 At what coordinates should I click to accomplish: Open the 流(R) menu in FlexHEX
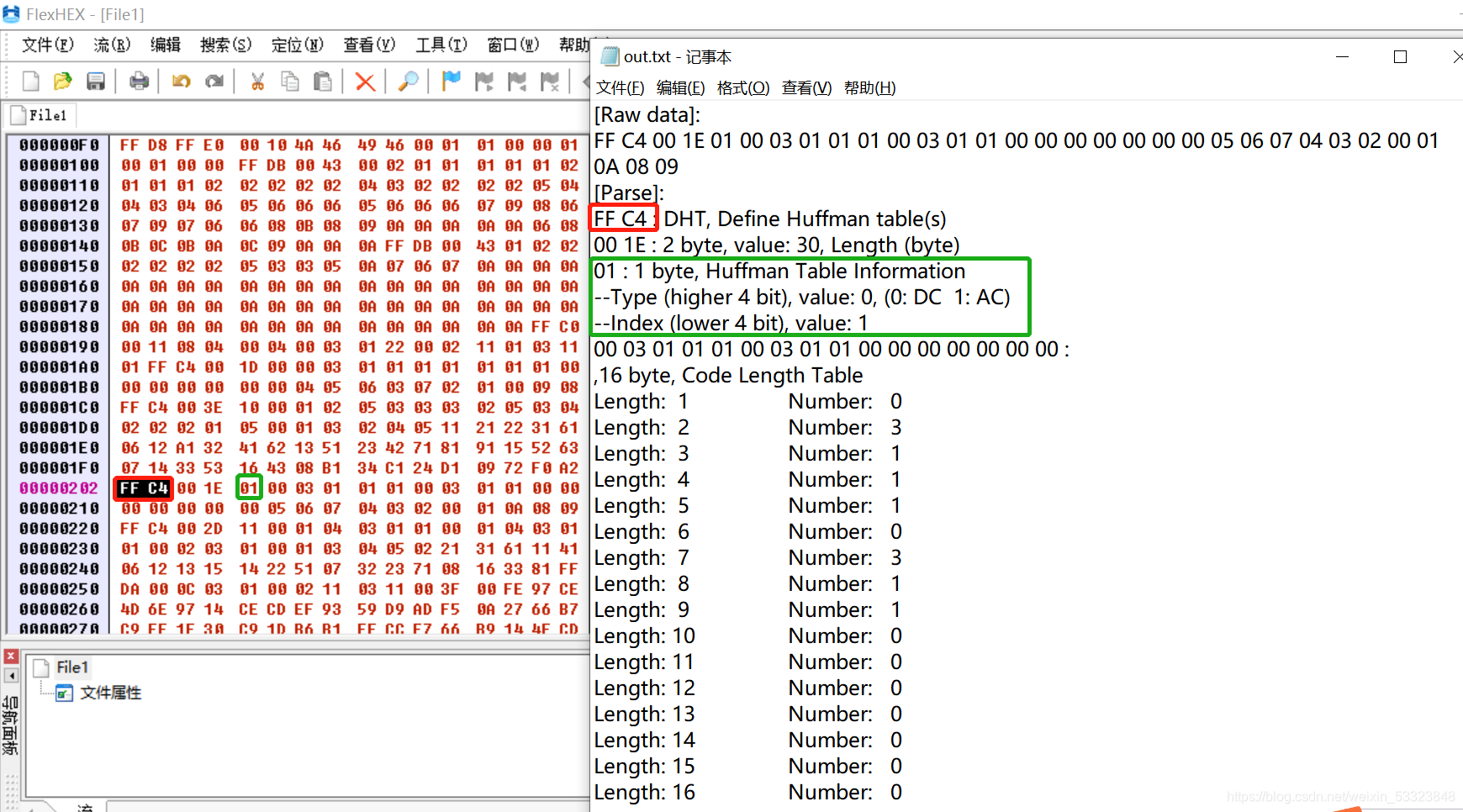pos(112,45)
